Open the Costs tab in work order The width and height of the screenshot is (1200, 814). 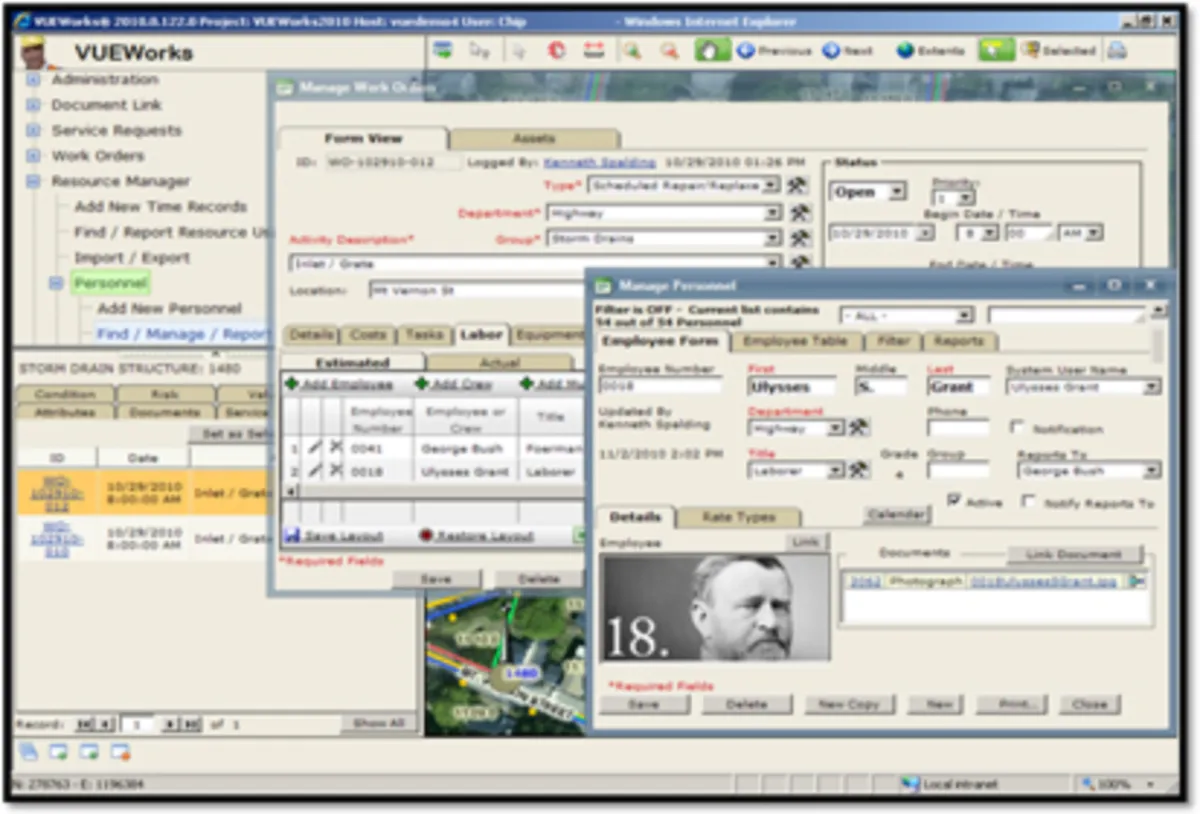(x=369, y=335)
